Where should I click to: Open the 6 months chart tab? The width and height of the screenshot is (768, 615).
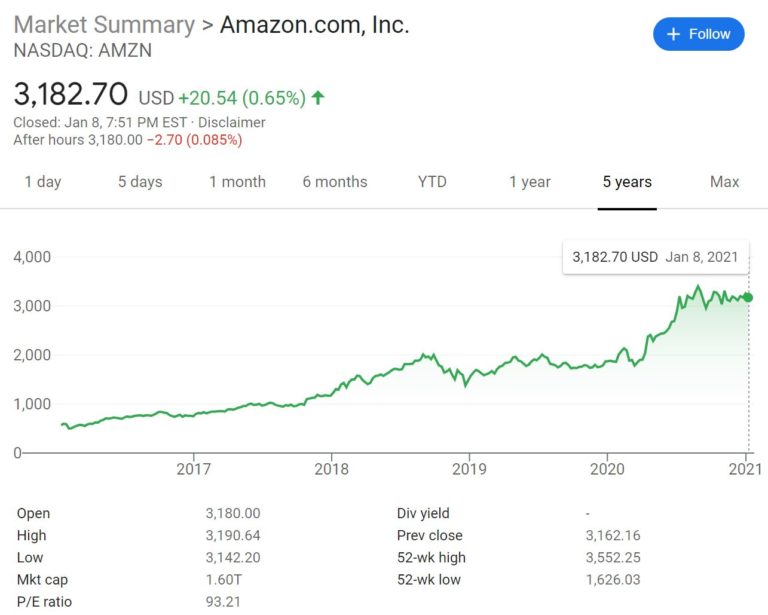coord(335,182)
